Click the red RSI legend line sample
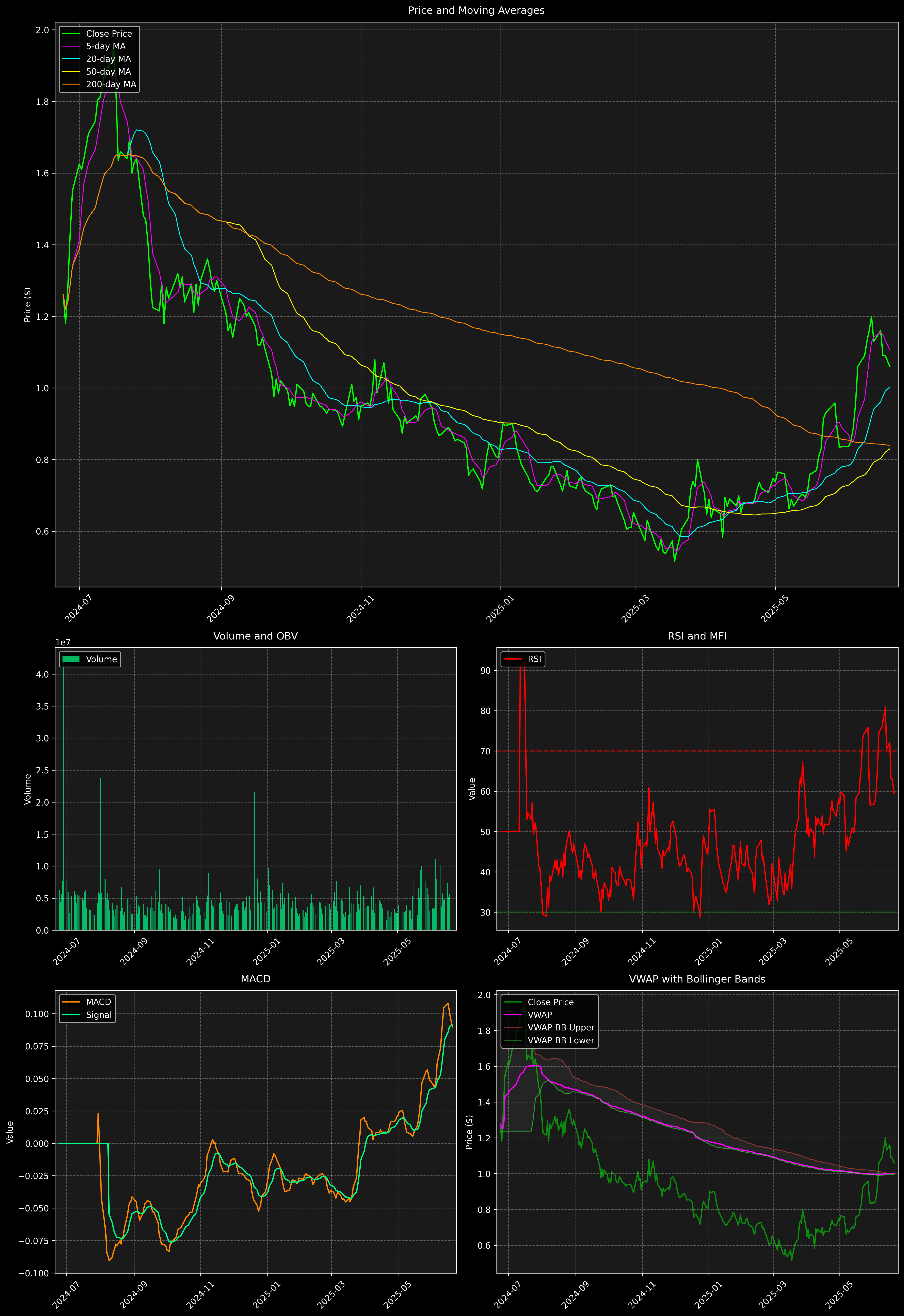This screenshot has height=1316, width=904. [x=513, y=659]
